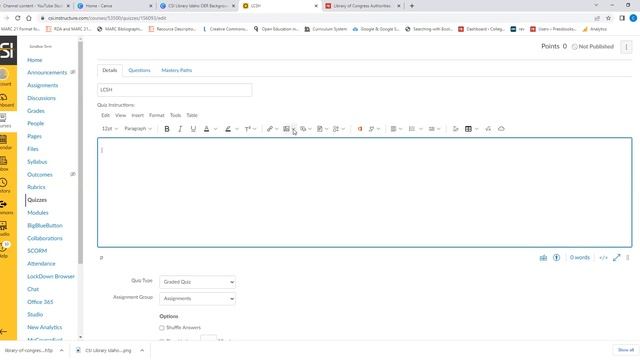The image size is (640, 360).
Task: Click inside the quiz instructions text area
Action: tap(364, 193)
